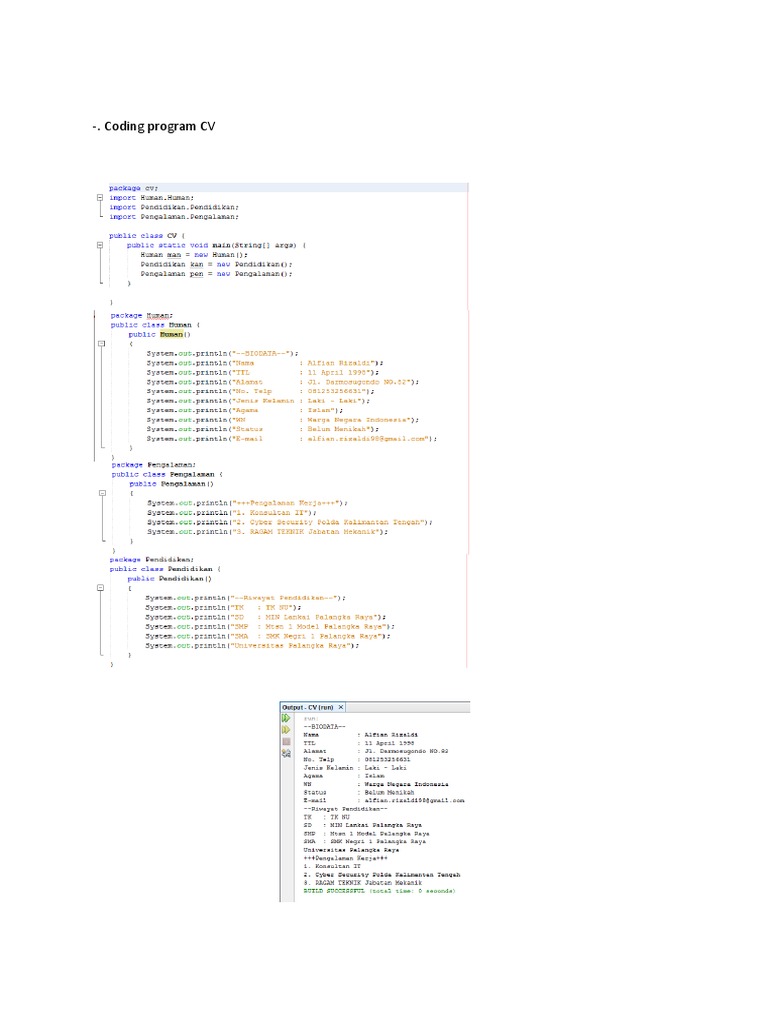768x1024 pixels.
Task: Click the E-mail output line
Action: point(384,800)
